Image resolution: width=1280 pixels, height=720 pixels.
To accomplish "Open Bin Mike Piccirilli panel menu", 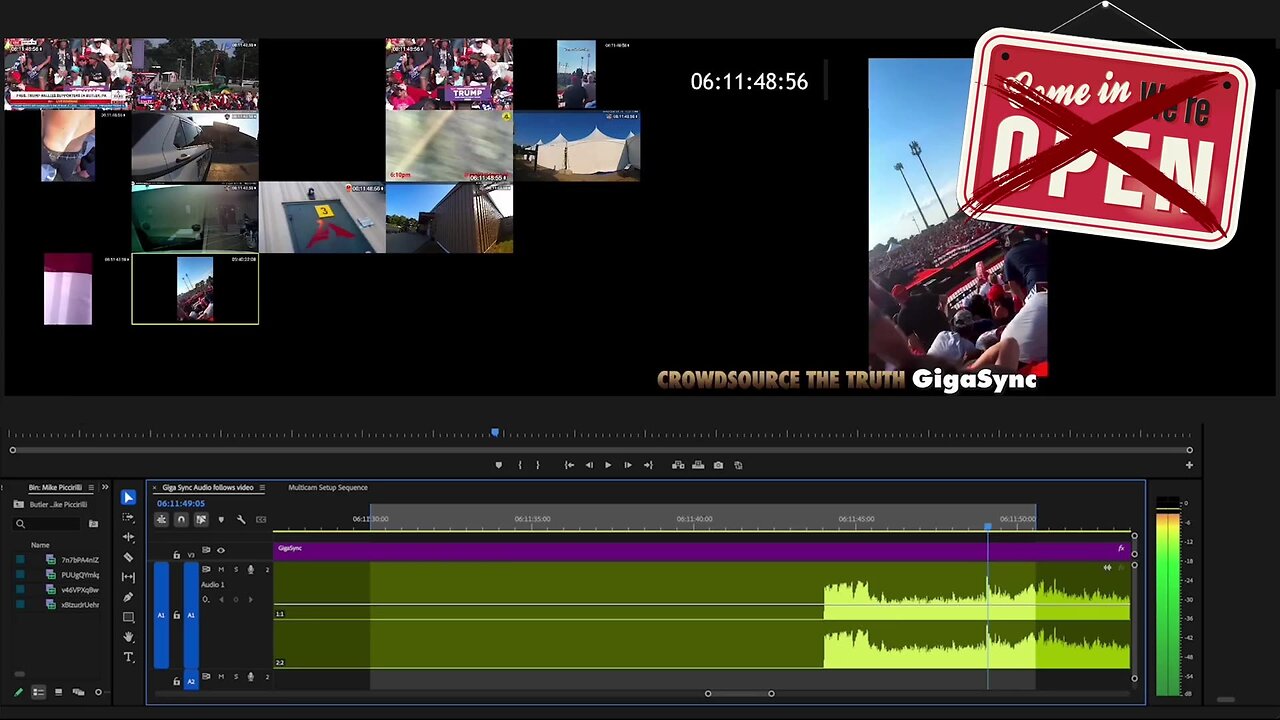I will (x=91, y=487).
